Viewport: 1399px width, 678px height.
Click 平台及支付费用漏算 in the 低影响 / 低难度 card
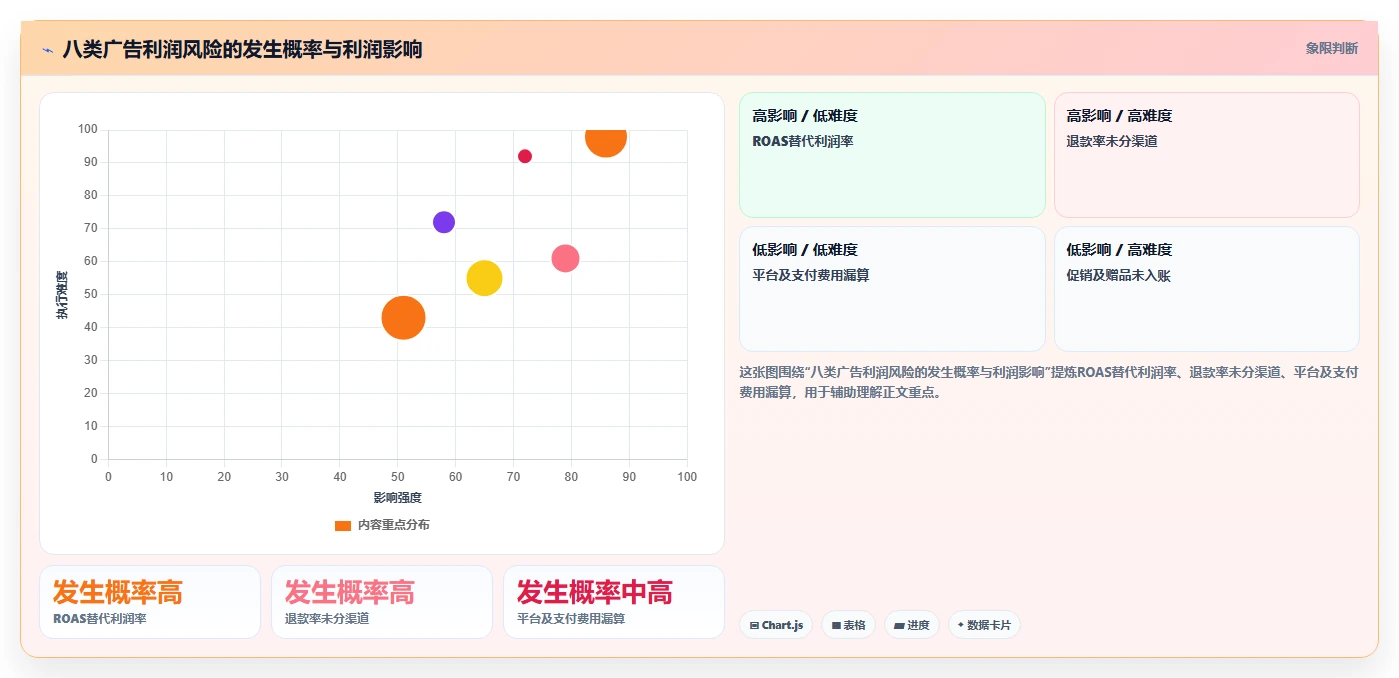coord(811,276)
